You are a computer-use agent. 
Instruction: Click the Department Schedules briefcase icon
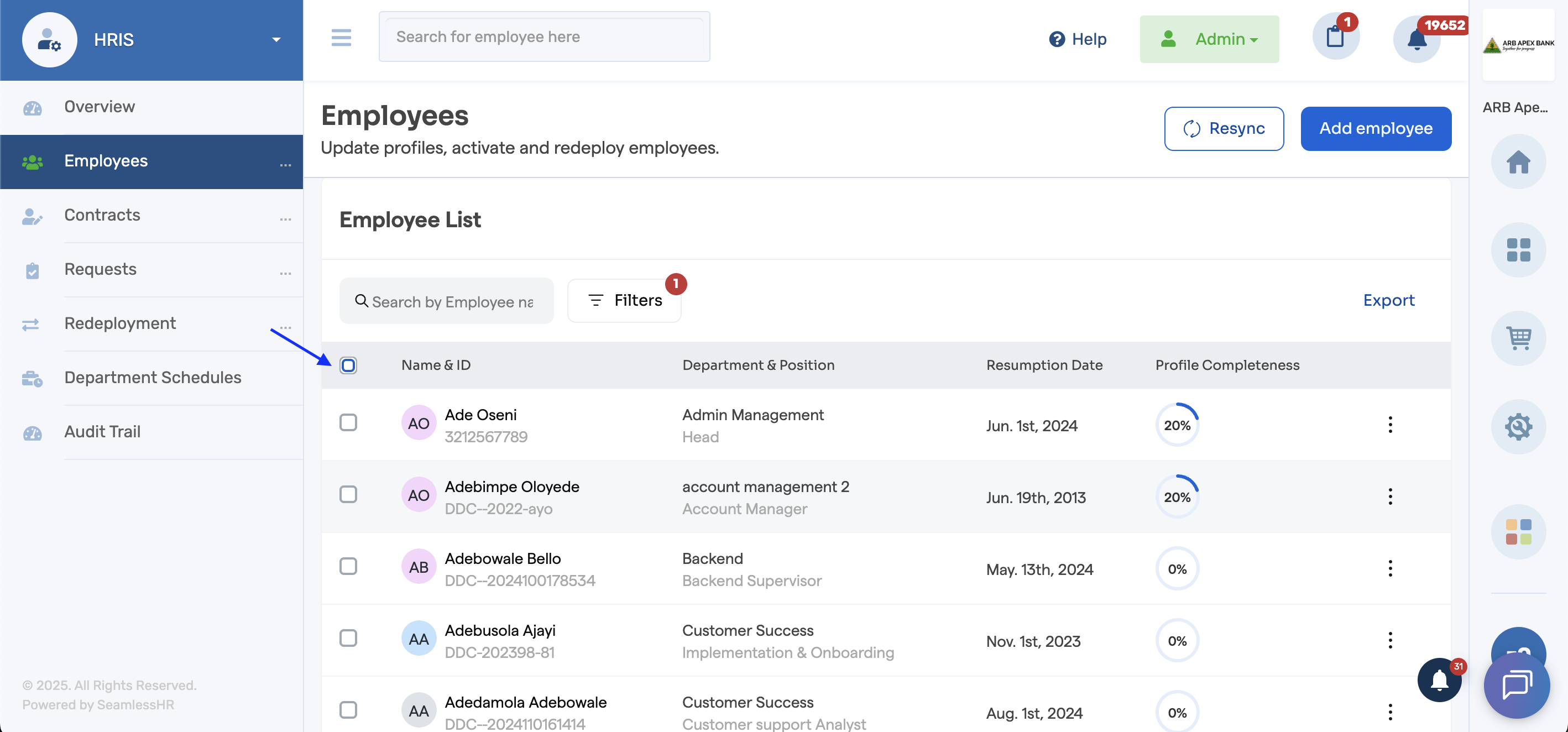coord(32,379)
